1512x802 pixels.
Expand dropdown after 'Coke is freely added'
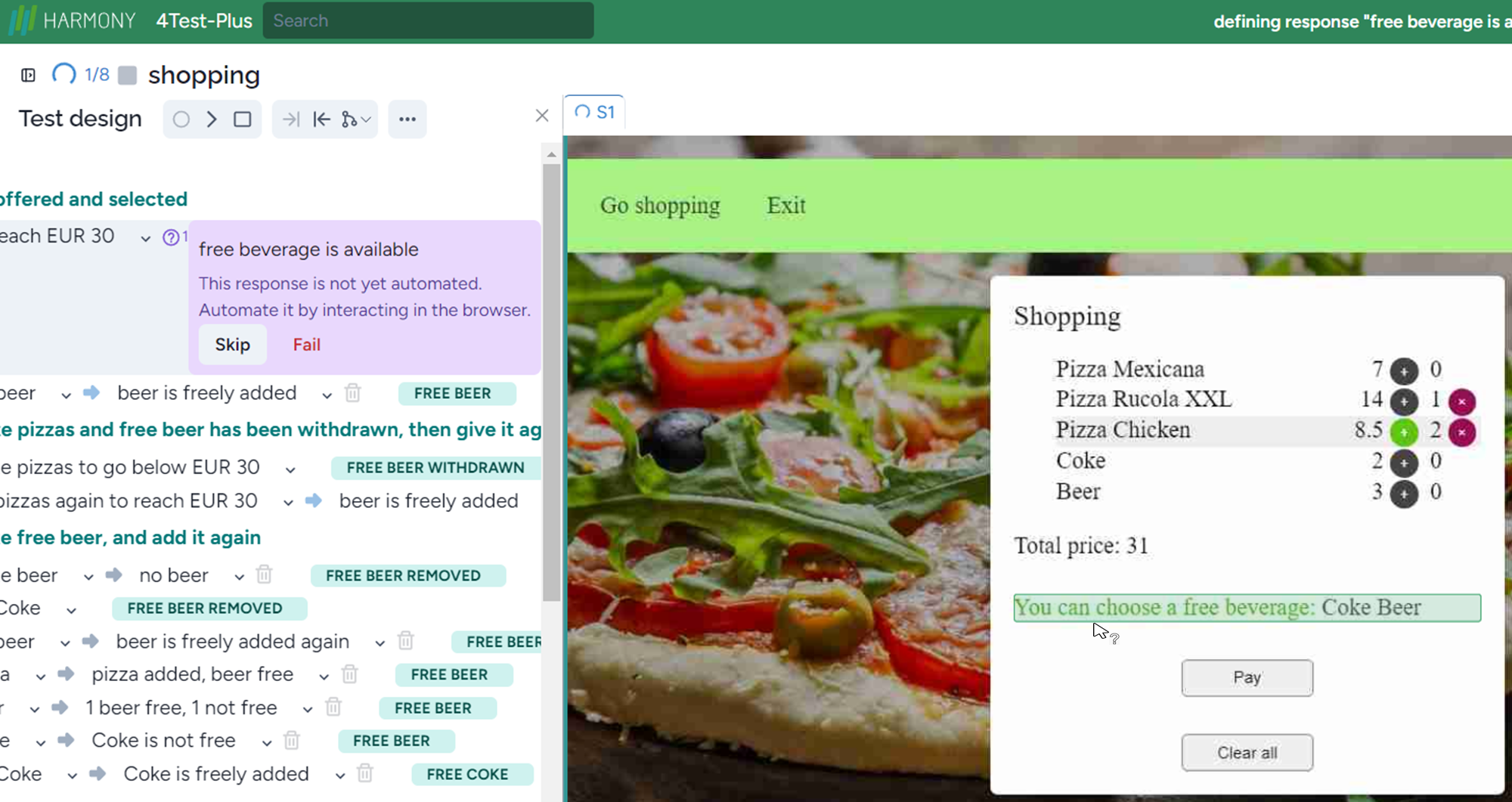(x=340, y=776)
